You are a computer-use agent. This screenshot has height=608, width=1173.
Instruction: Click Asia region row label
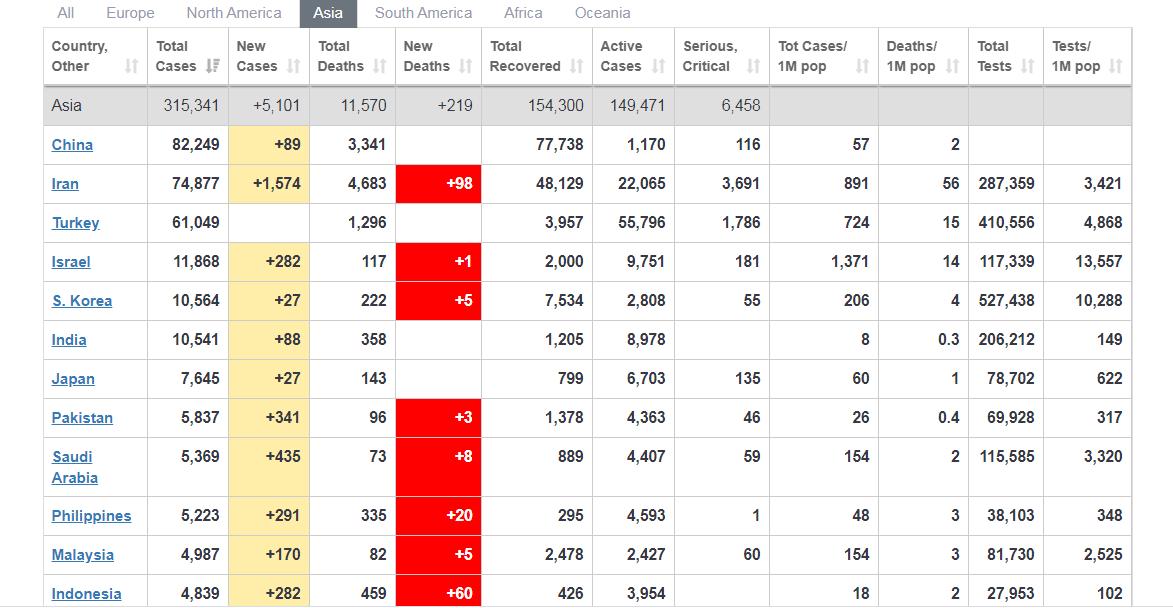pyautogui.click(x=67, y=105)
